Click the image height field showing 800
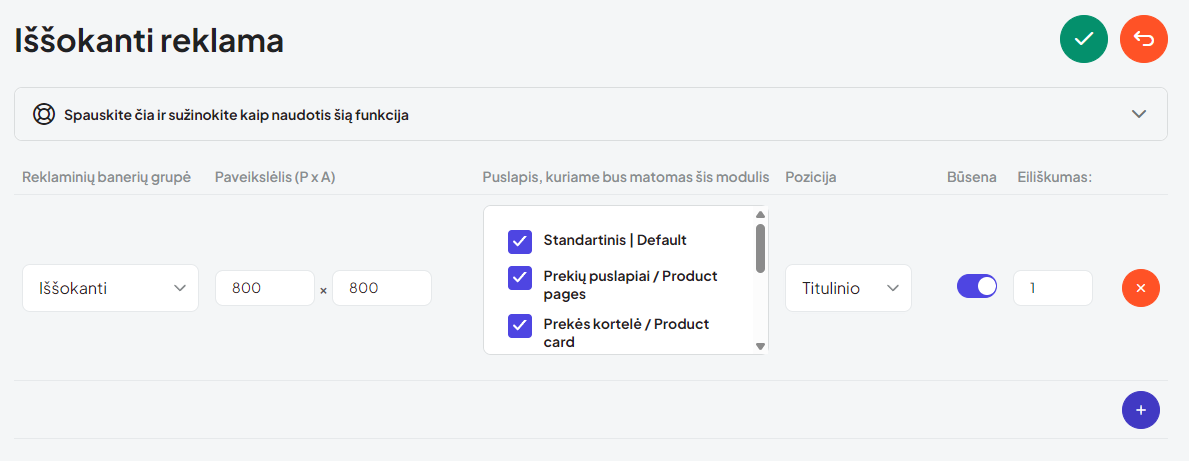This screenshot has width=1189, height=461. click(x=381, y=288)
